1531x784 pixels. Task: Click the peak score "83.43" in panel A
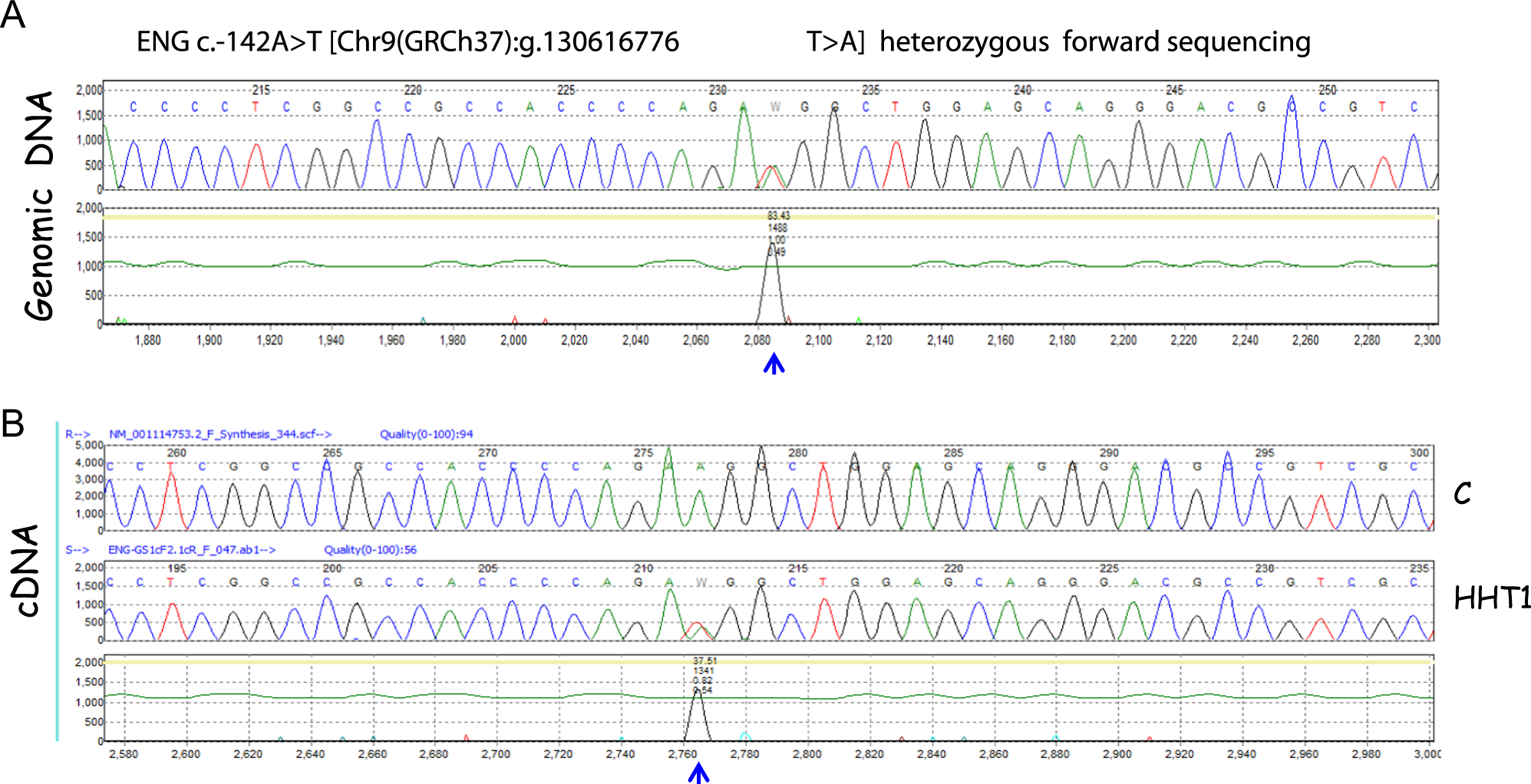(x=778, y=216)
